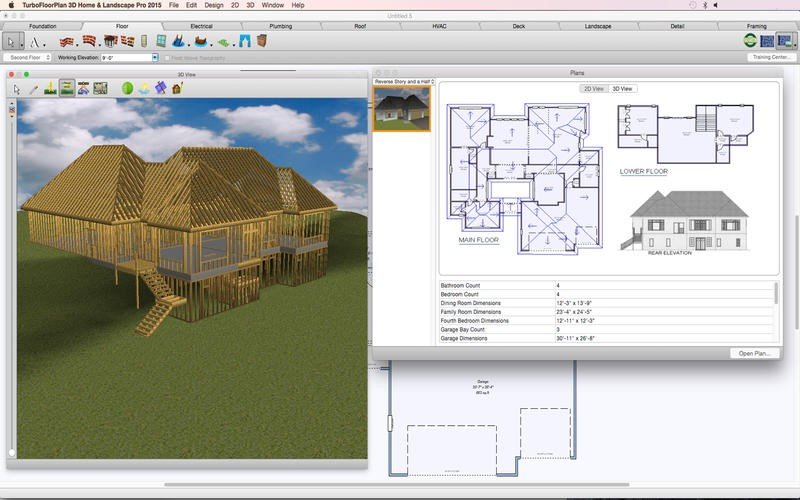Click the Training Center button
This screenshot has width=800, height=500.
point(771,57)
